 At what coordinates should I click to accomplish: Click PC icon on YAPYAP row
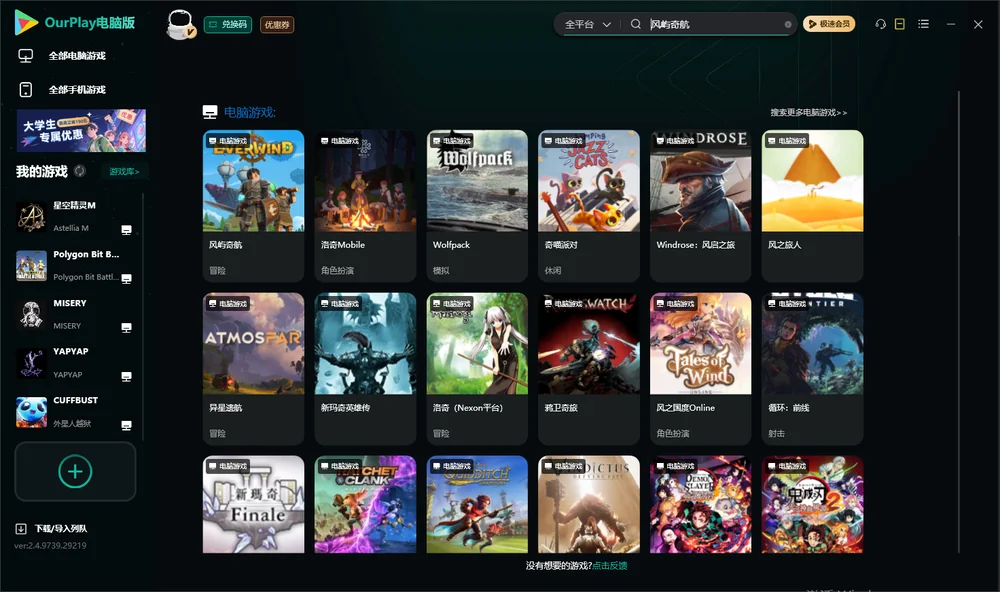point(126,376)
